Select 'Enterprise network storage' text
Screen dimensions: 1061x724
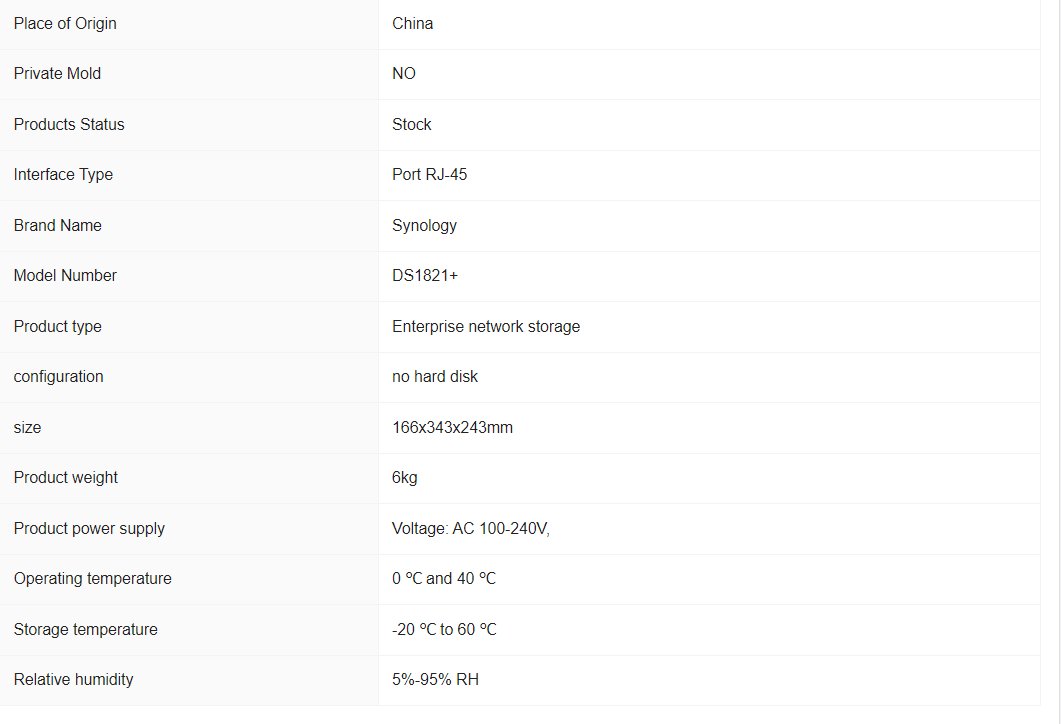click(485, 326)
